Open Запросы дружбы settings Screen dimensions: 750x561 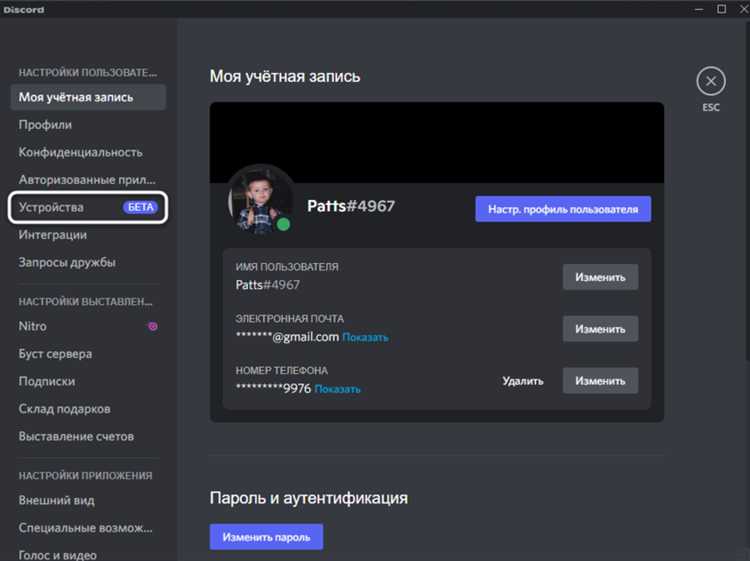click(88, 262)
